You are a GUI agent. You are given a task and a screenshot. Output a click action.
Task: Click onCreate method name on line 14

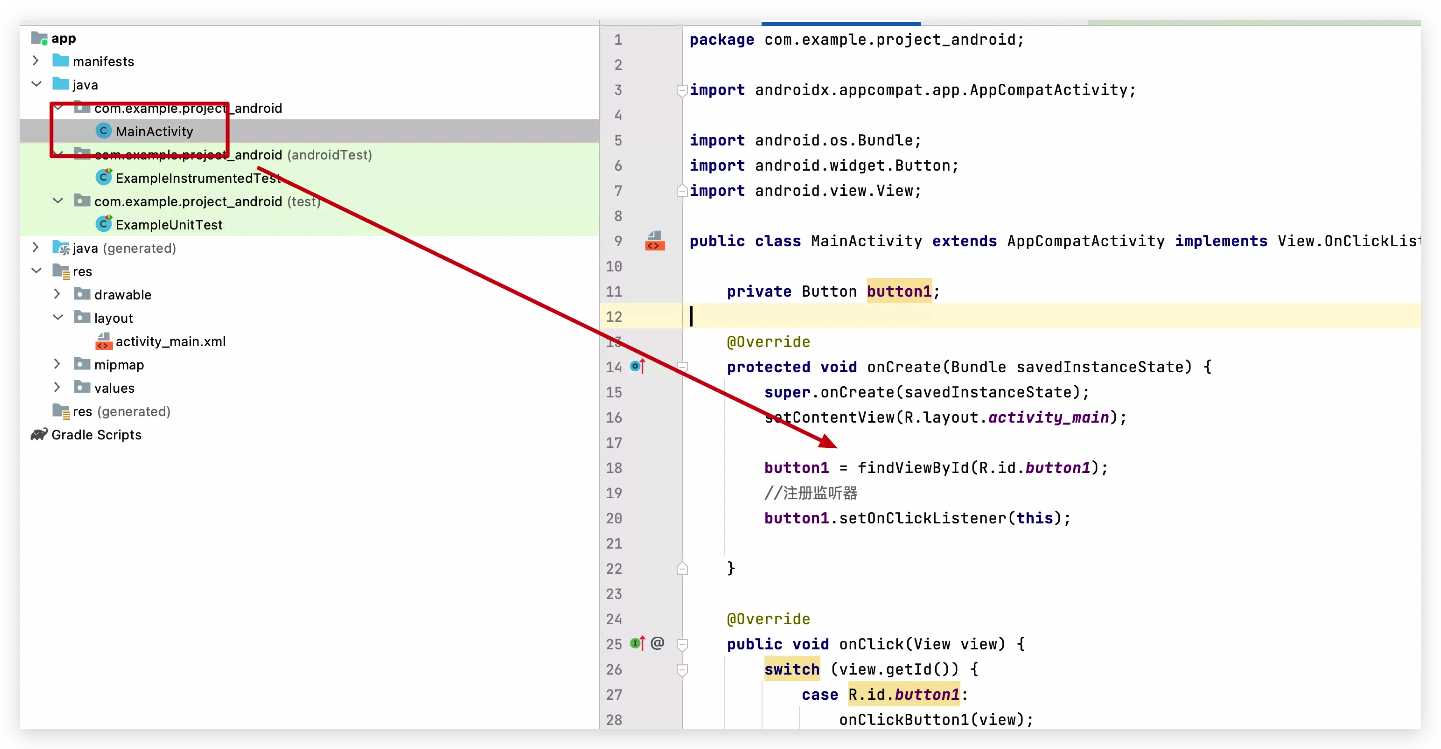coord(904,367)
